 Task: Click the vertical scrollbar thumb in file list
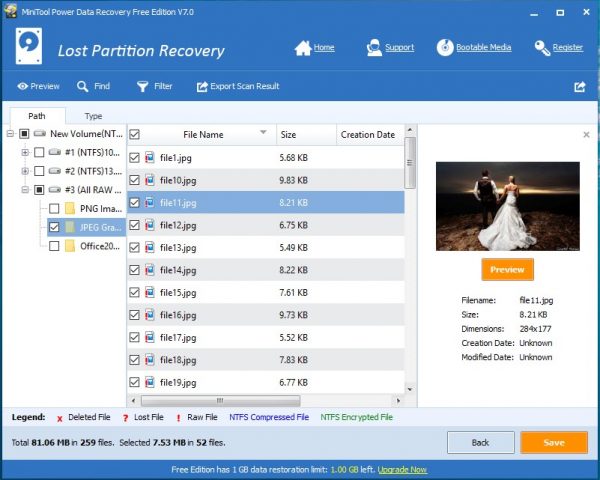(x=410, y=163)
